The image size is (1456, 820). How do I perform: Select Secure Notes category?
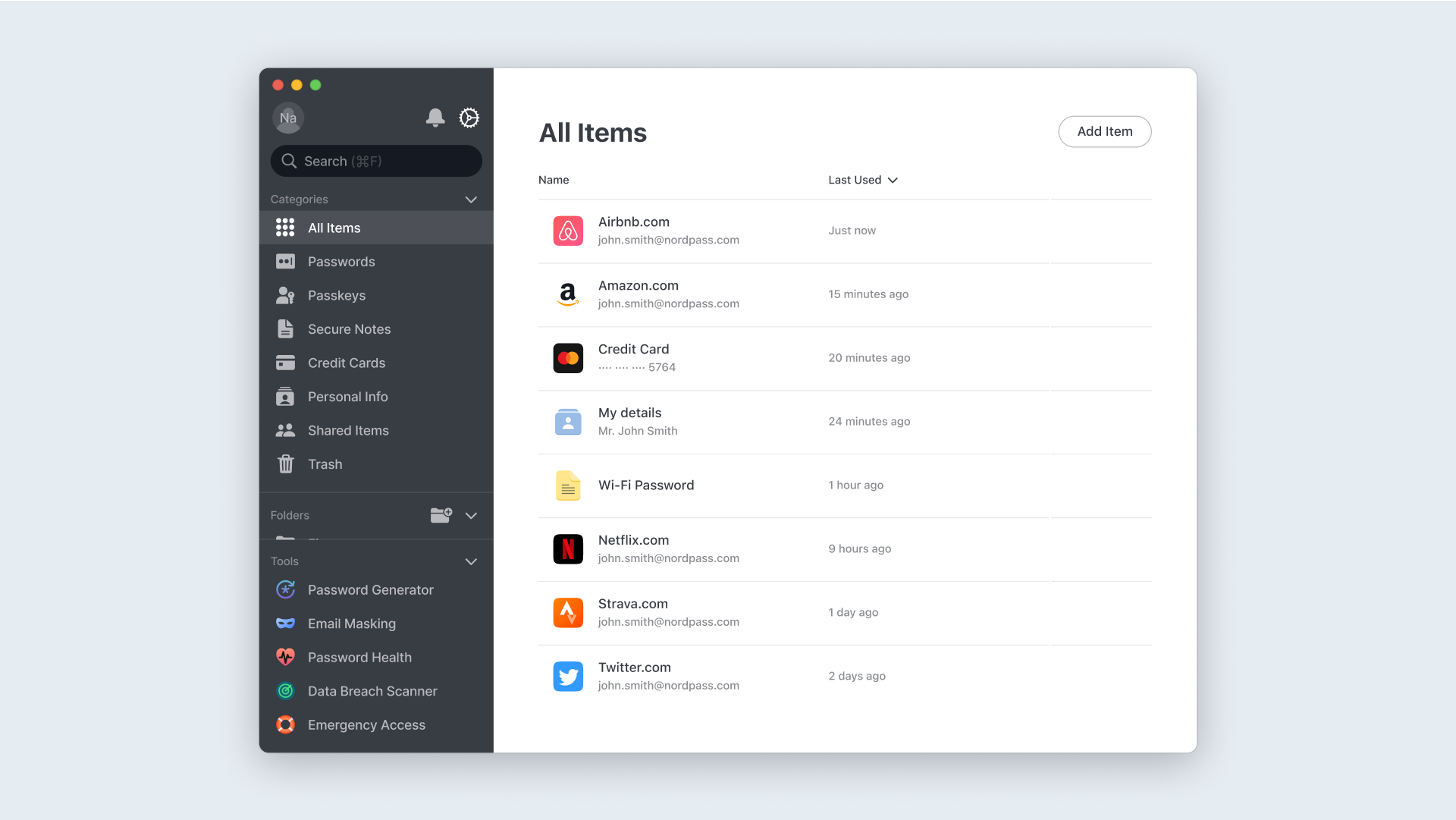click(349, 328)
